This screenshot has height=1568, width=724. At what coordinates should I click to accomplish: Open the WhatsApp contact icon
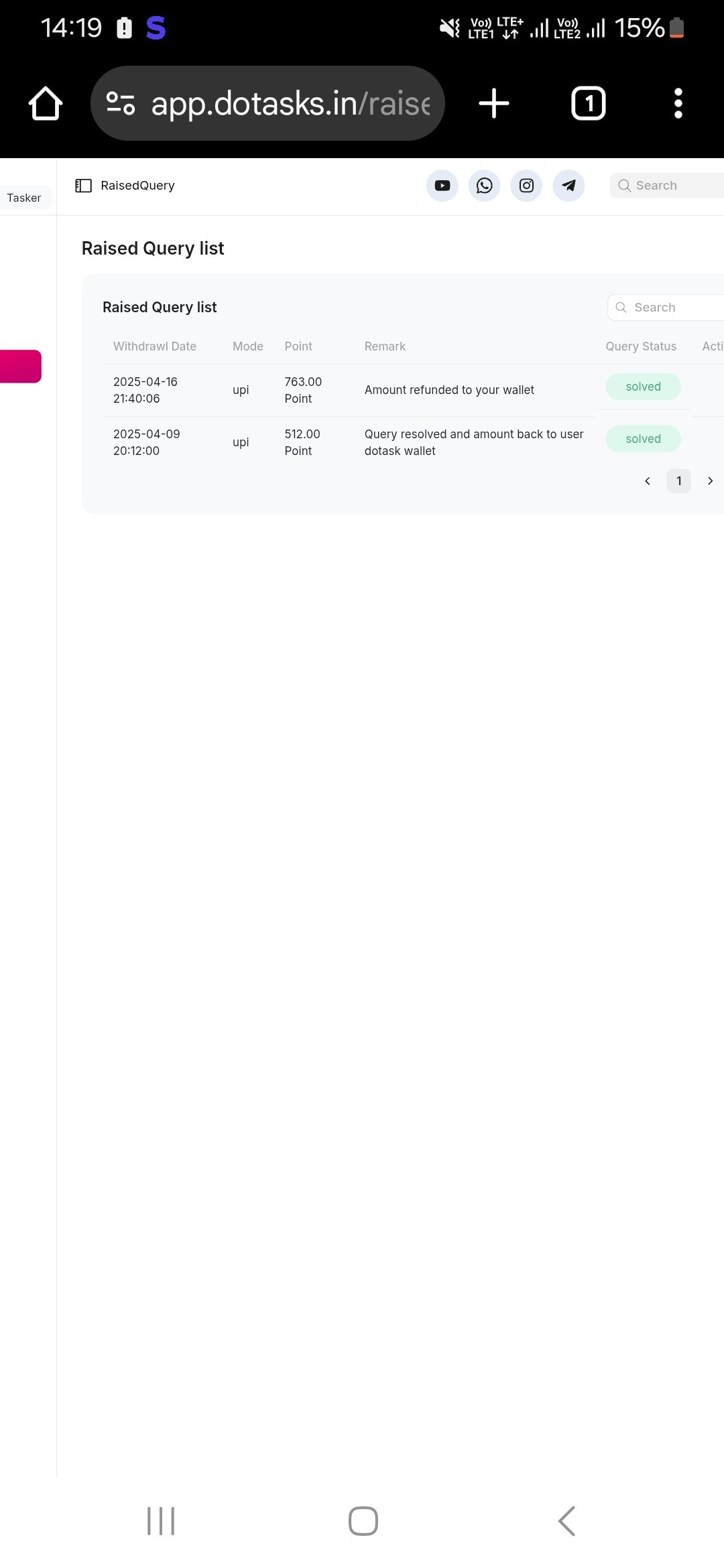pyautogui.click(x=485, y=186)
